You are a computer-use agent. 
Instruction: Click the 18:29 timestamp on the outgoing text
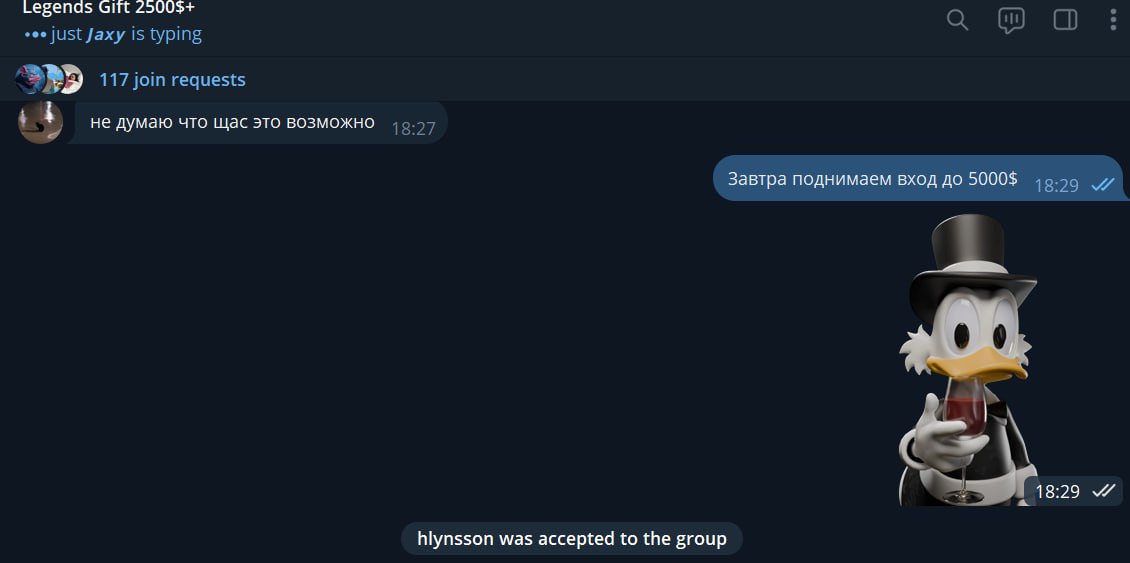point(1056,186)
